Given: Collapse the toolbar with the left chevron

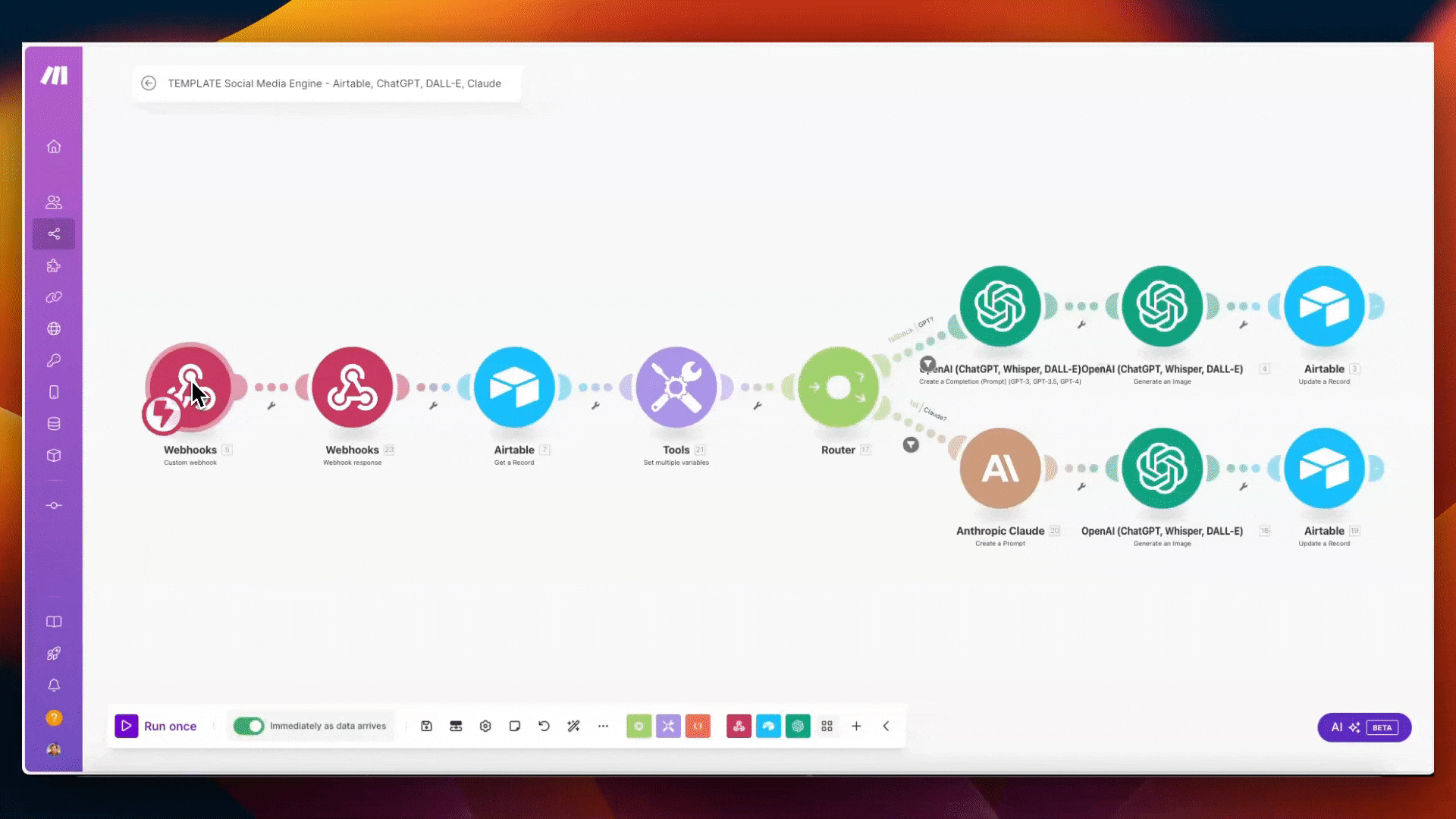Looking at the screenshot, I should pyautogui.click(x=886, y=726).
